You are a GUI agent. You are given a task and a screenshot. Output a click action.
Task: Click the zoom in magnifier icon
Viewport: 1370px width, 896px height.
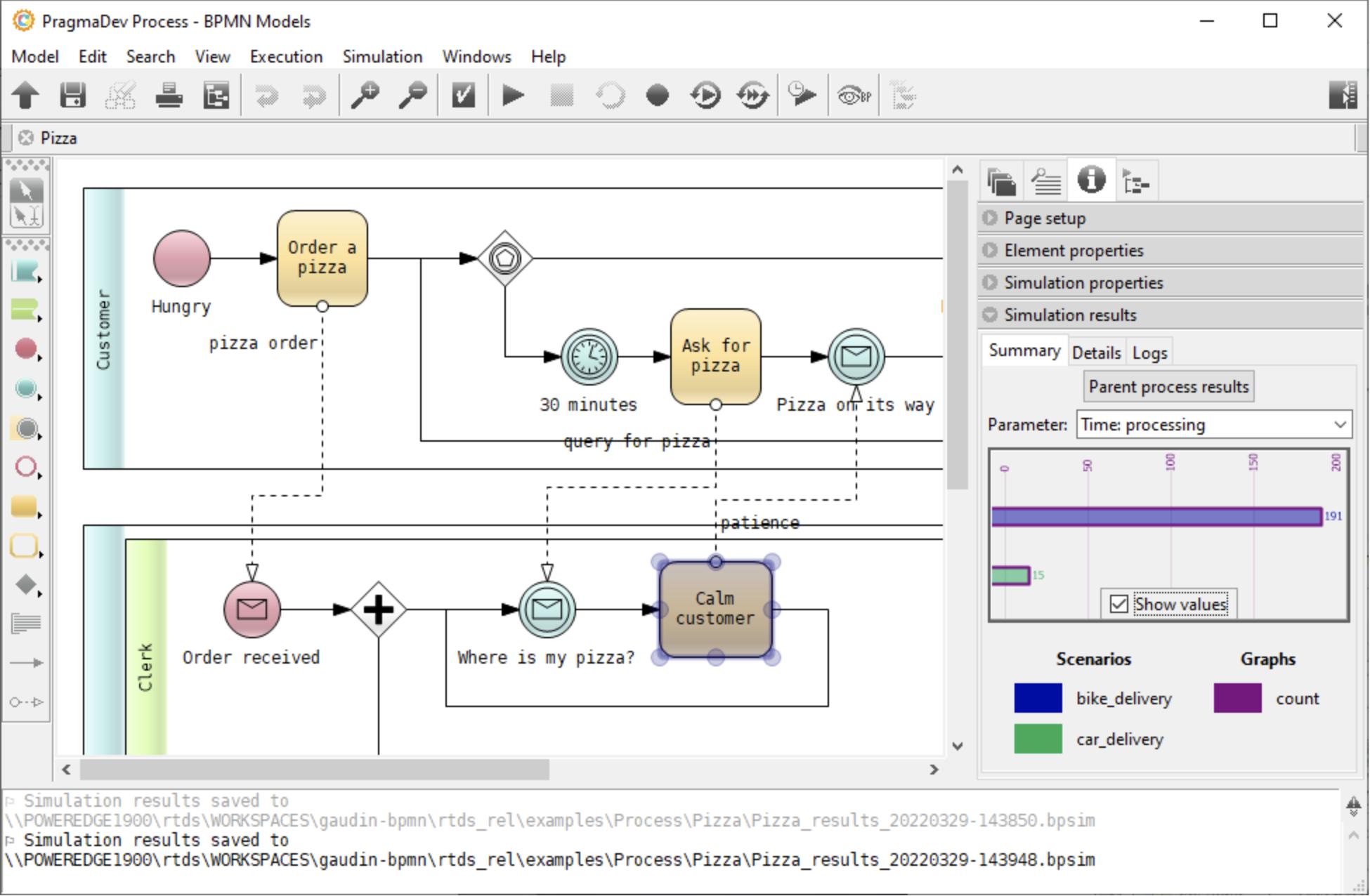pyautogui.click(x=365, y=95)
